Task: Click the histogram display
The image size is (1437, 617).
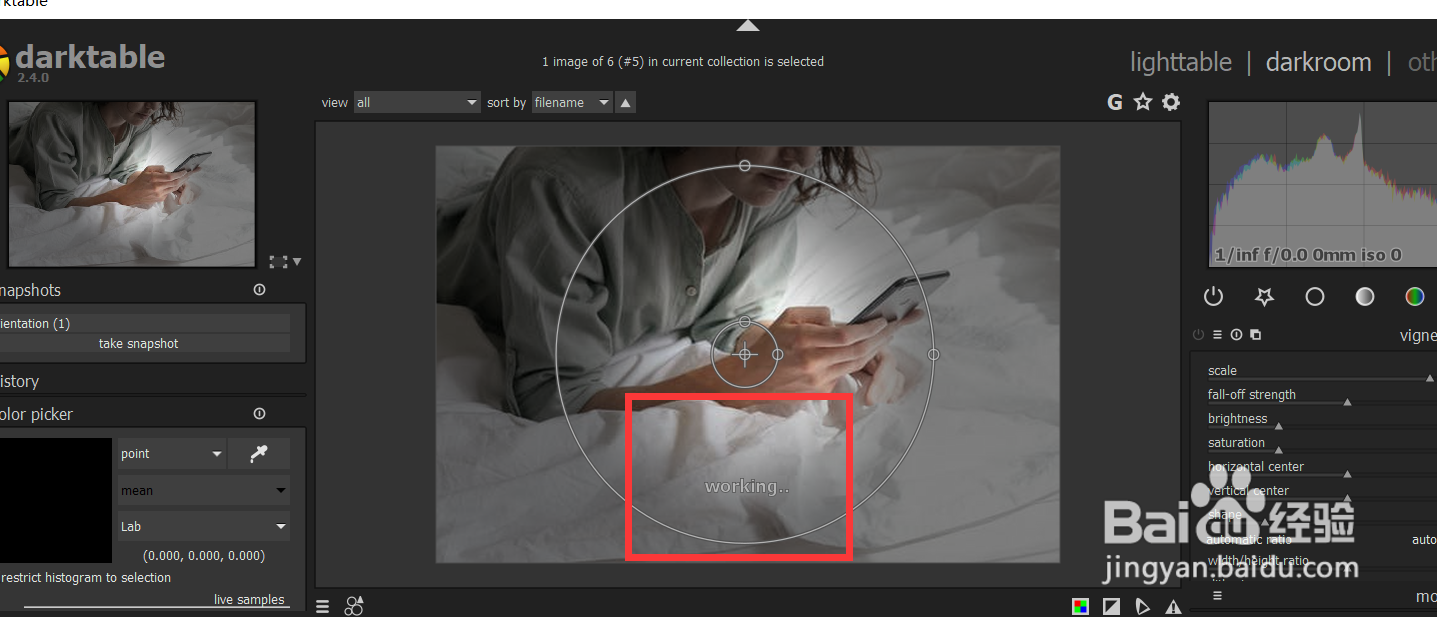Action: click(x=1322, y=184)
